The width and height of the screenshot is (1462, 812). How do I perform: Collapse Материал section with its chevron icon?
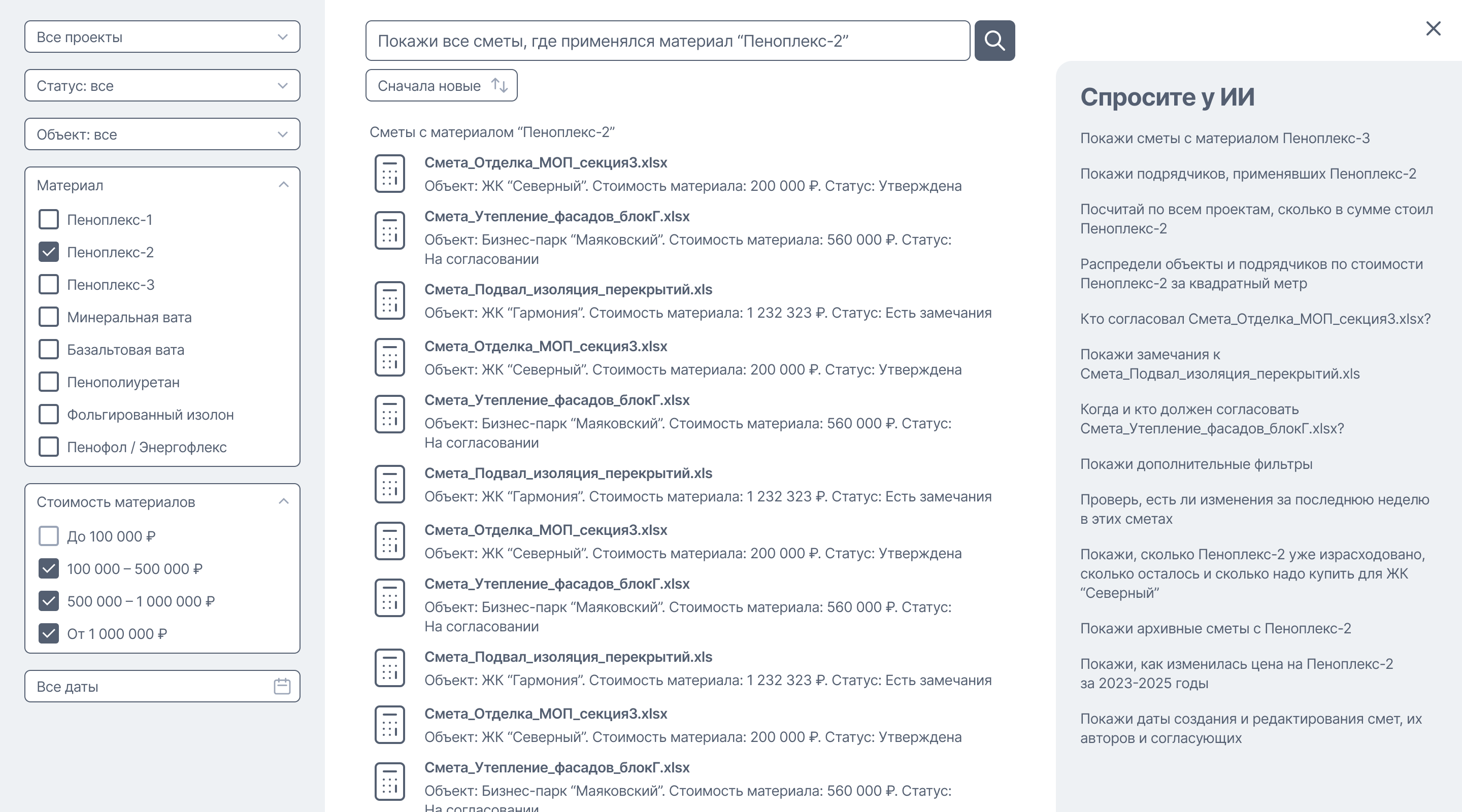(x=284, y=185)
